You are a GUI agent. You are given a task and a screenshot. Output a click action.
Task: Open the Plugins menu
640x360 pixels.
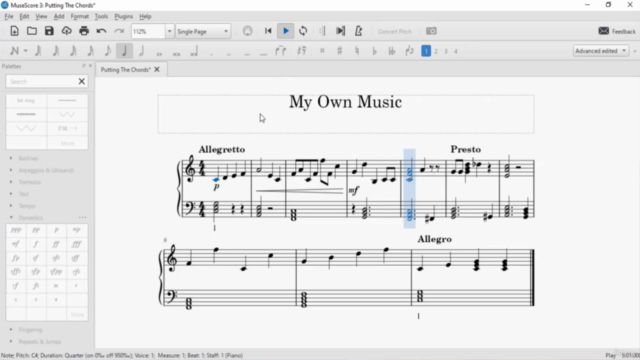click(x=123, y=16)
